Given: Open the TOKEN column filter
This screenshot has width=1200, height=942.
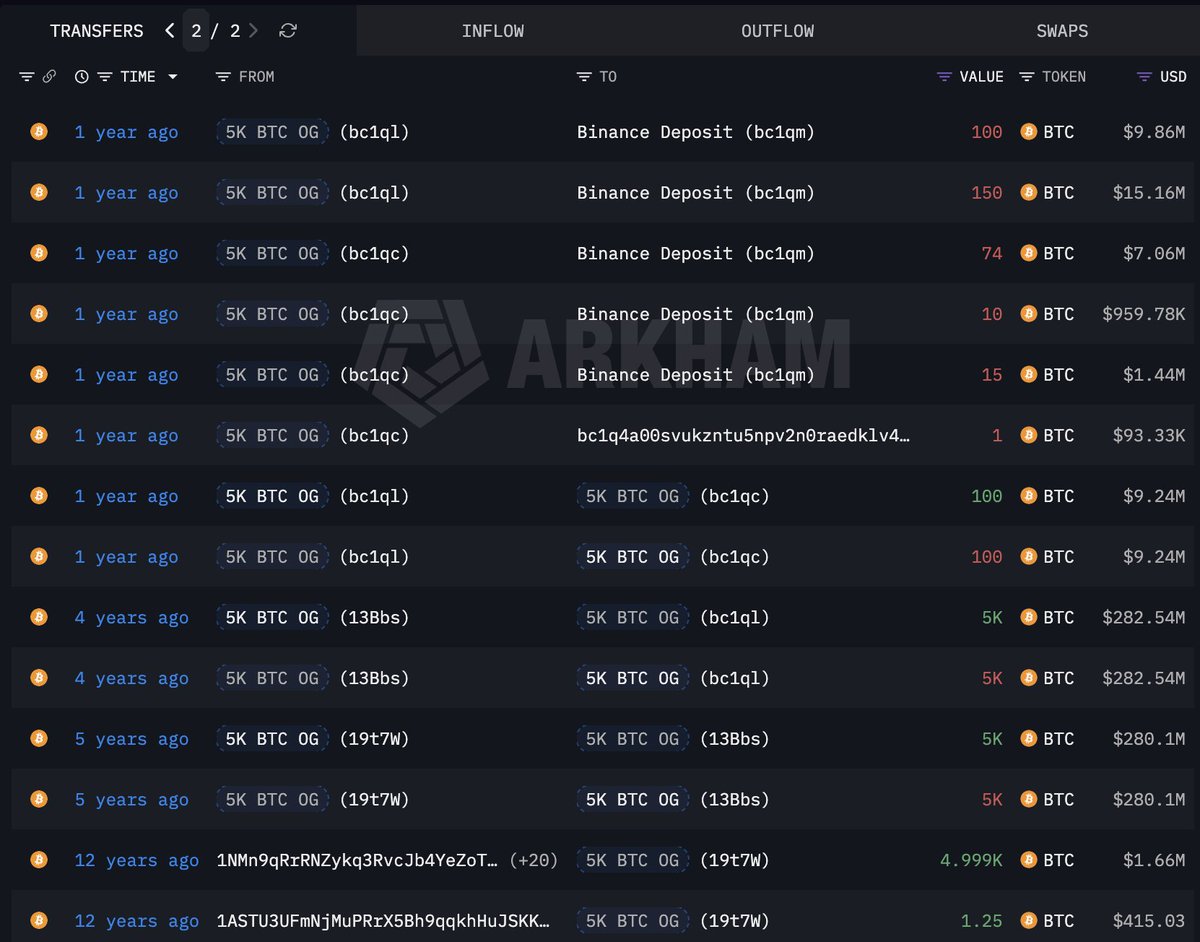Looking at the screenshot, I should [1027, 77].
